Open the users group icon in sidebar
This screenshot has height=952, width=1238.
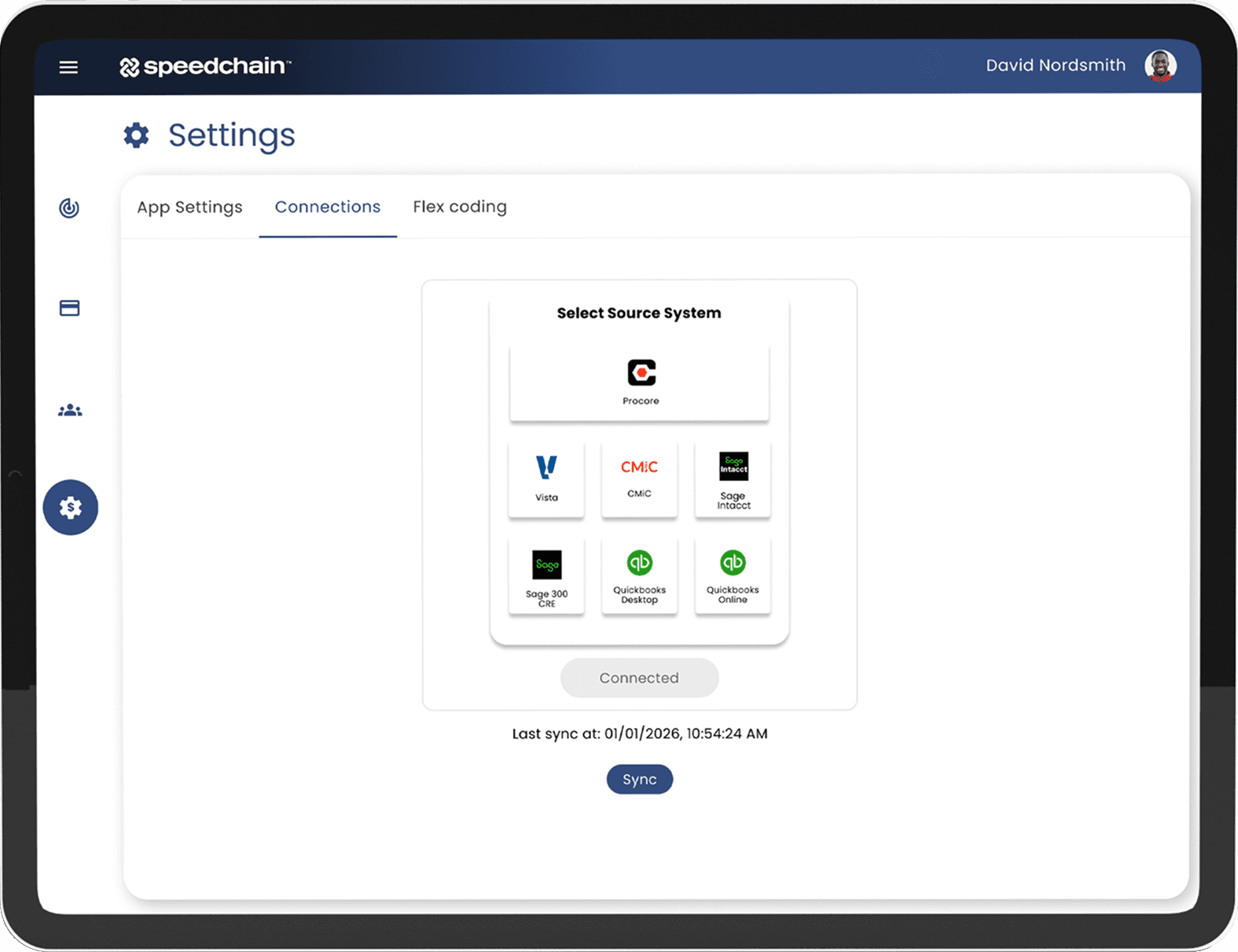(x=70, y=410)
